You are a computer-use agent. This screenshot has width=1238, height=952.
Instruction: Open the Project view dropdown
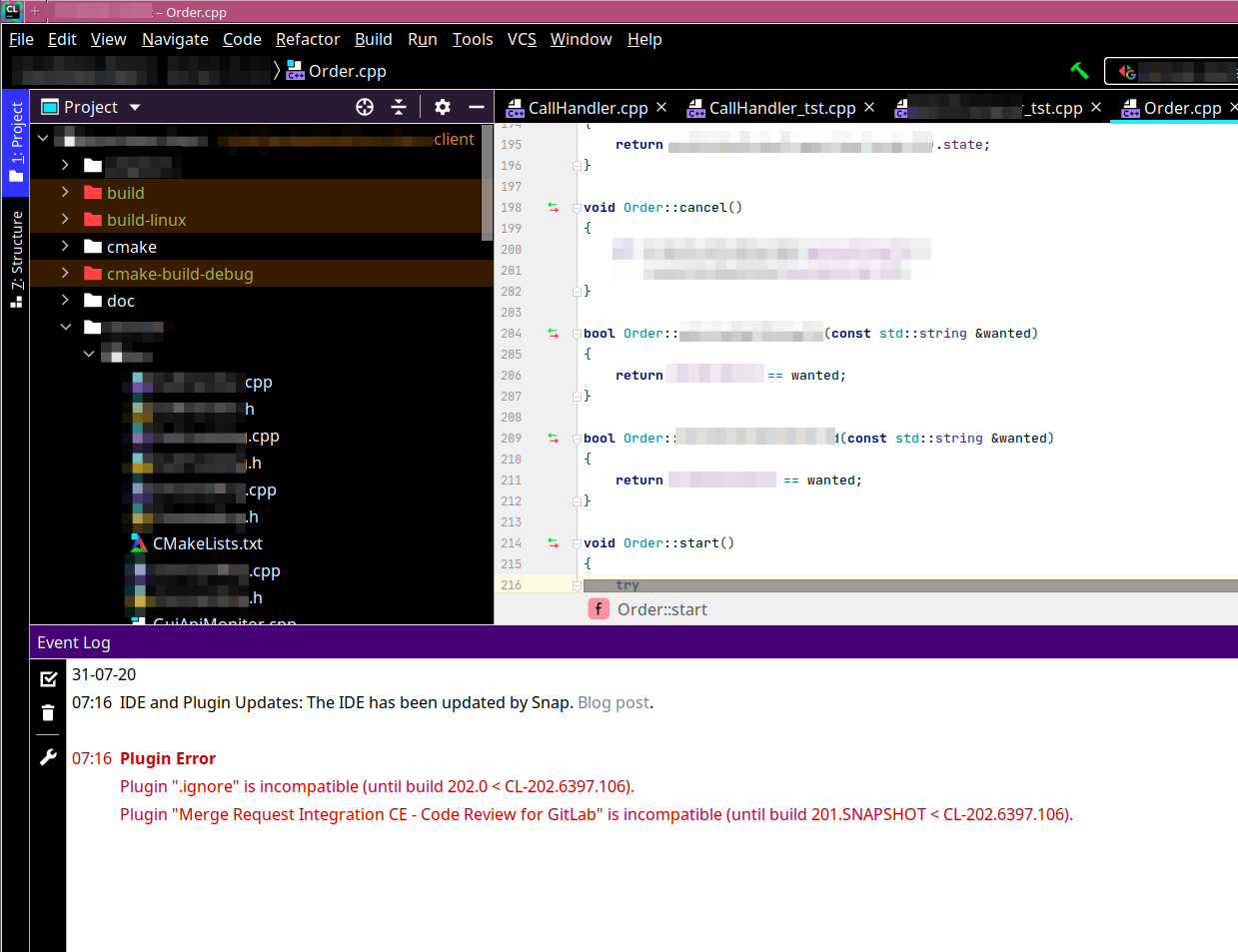pos(135,107)
